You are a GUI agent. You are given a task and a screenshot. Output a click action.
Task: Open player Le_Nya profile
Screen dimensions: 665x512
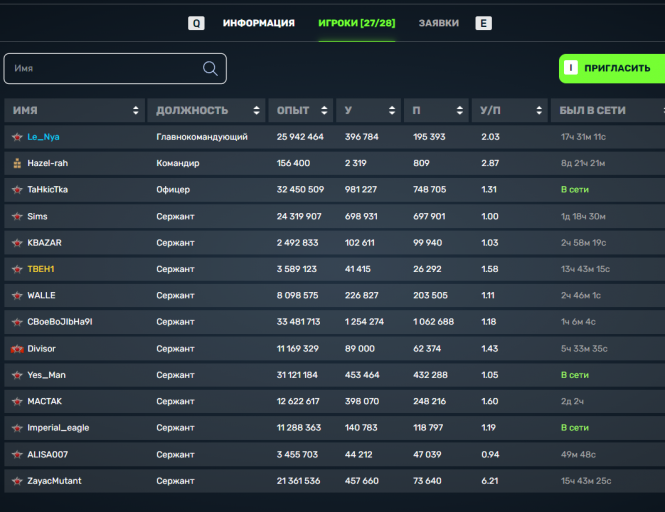(x=43, y=137)
